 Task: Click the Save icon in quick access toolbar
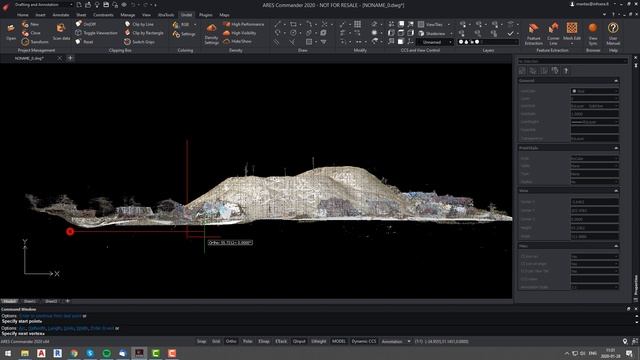[106, 5]
